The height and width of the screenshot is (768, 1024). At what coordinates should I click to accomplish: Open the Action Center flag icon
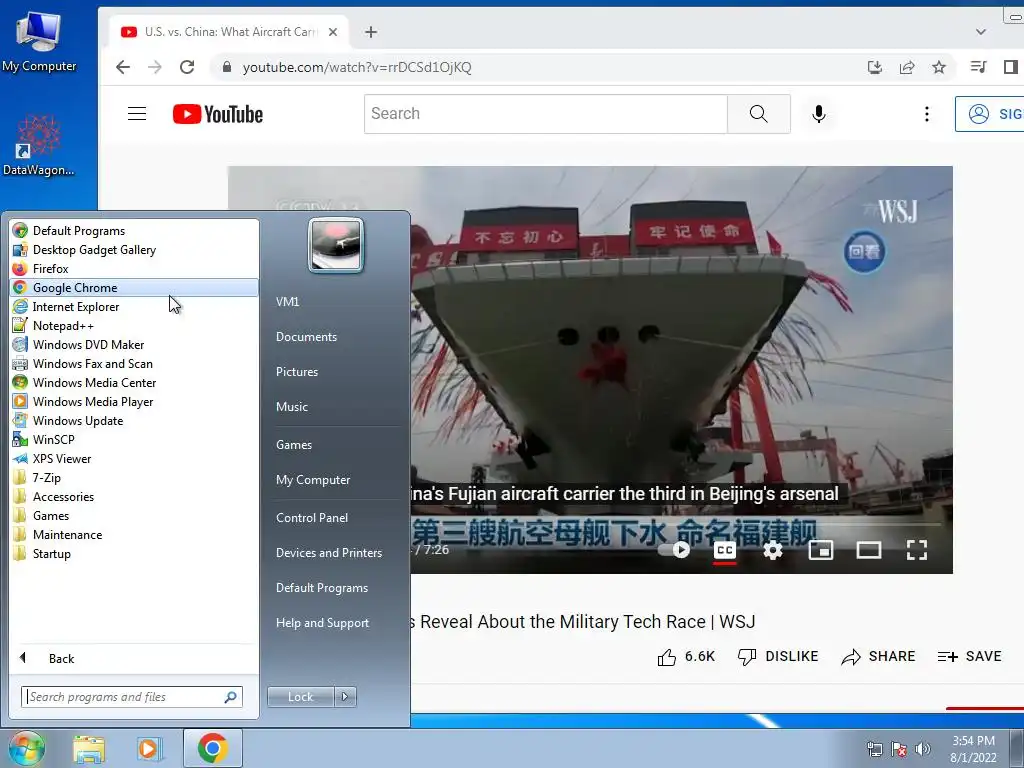899,749
